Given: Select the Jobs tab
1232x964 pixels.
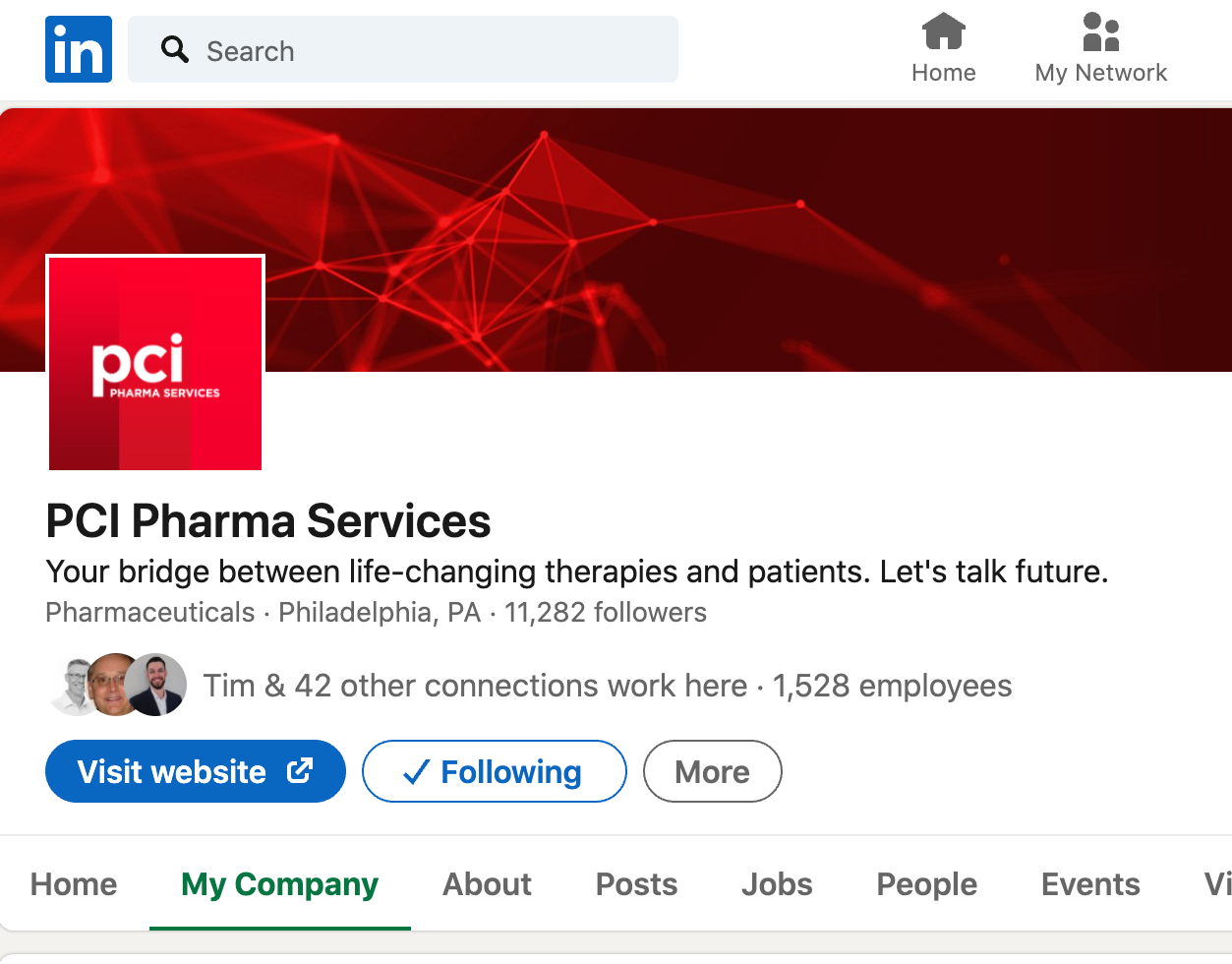Looking at the screenshot, I should (x=777, y=884).
